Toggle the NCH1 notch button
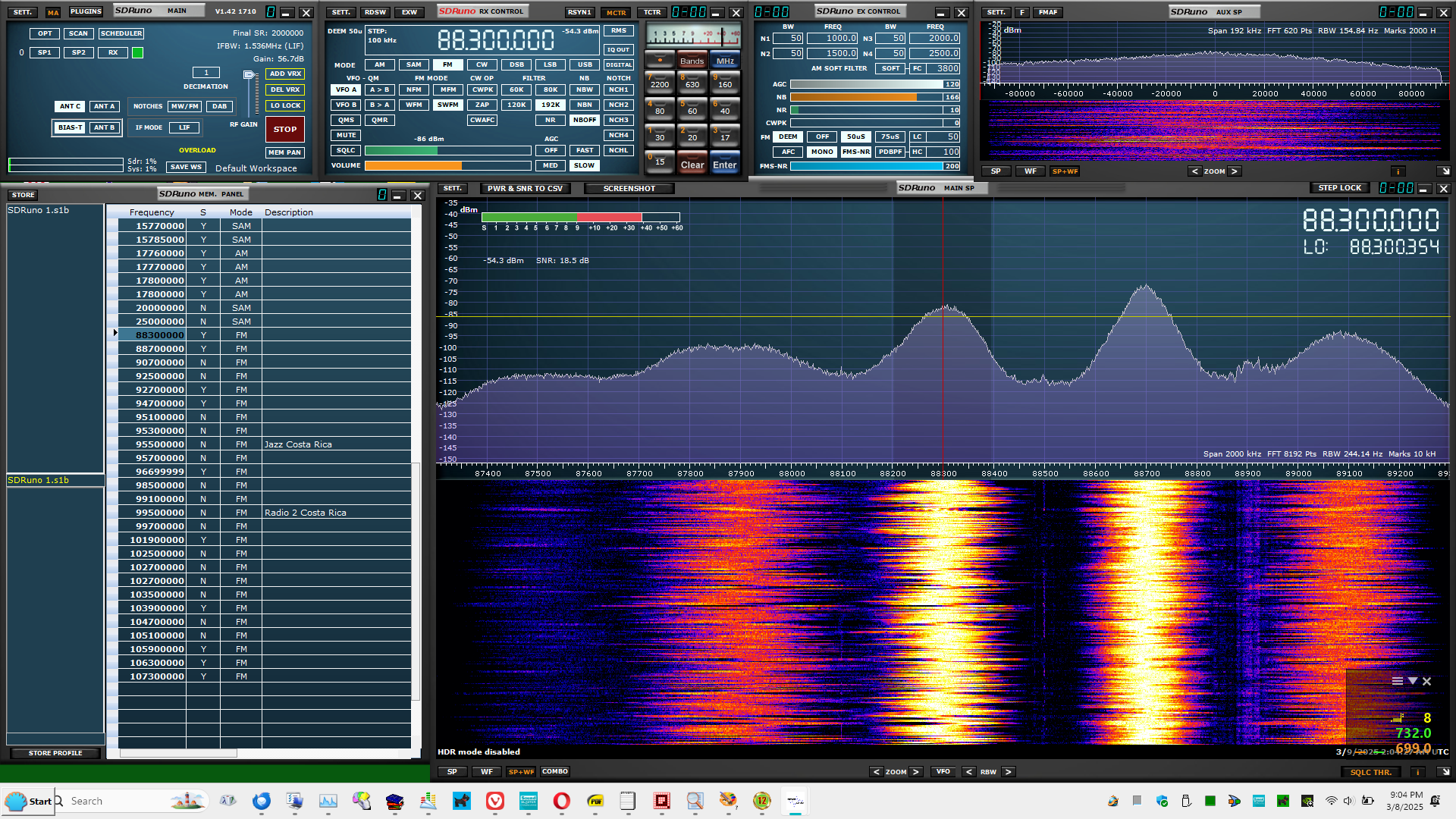1456x819 pixels. (x=619, y=89)
